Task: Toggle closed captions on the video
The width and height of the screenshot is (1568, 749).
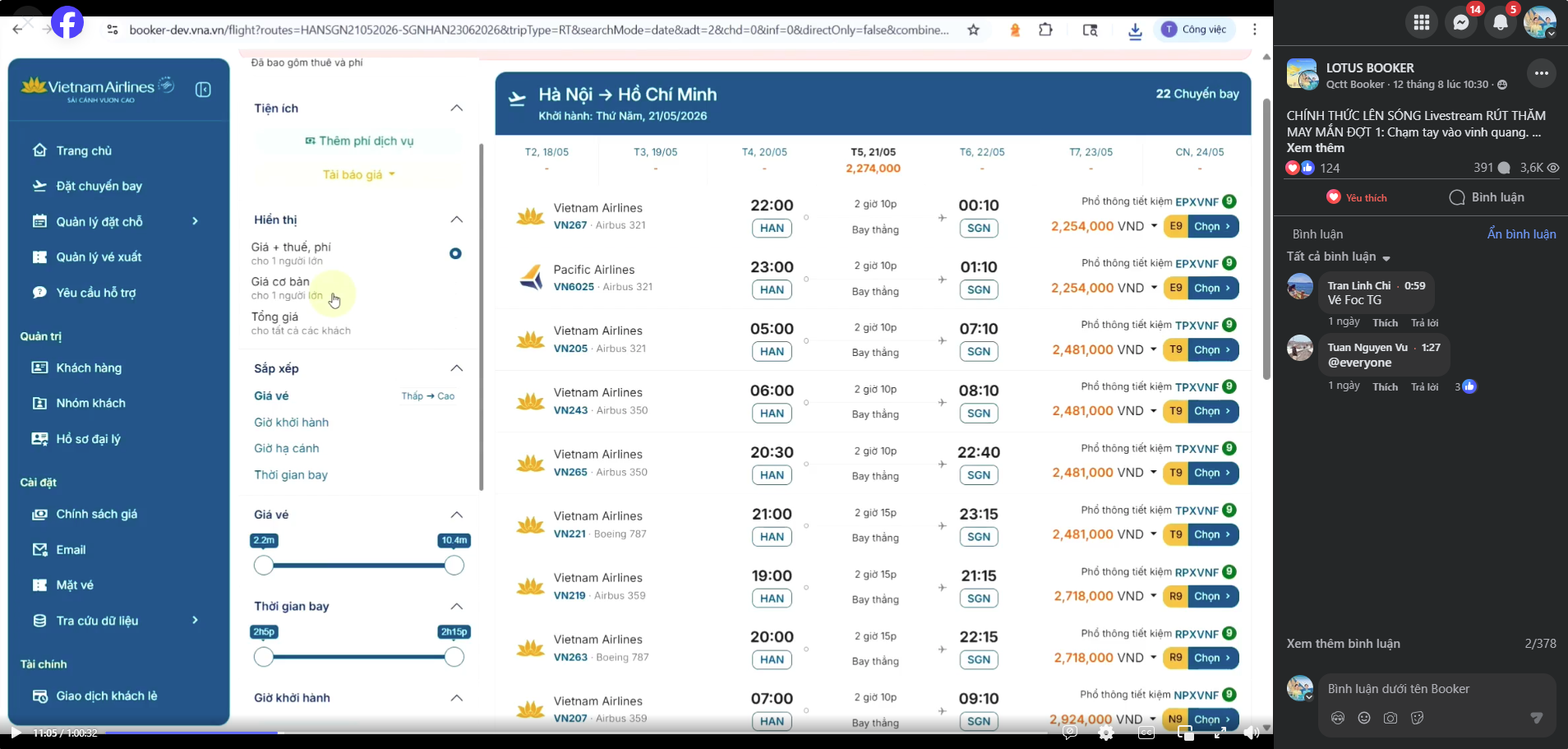Action: coord(1146,733)
